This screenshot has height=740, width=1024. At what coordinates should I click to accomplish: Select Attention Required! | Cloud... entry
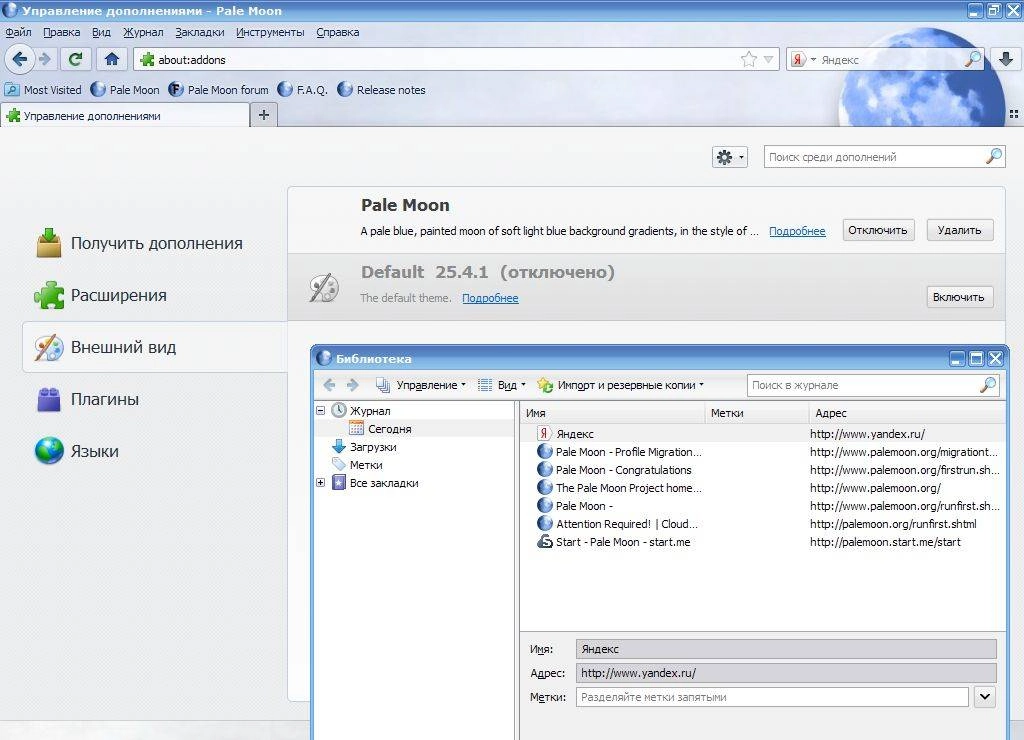(x=763, y=524)
